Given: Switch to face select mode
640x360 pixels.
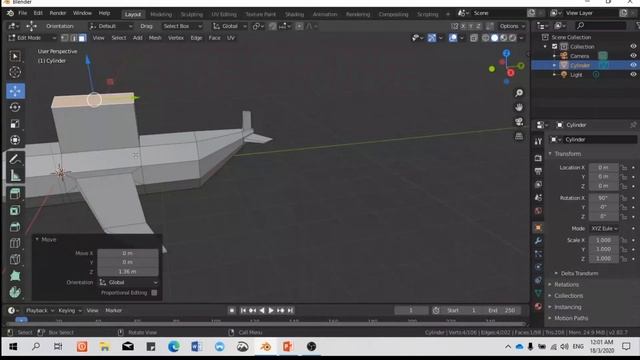Looking at the screenshot, I should pyautogui.click(x=82, y=38).
